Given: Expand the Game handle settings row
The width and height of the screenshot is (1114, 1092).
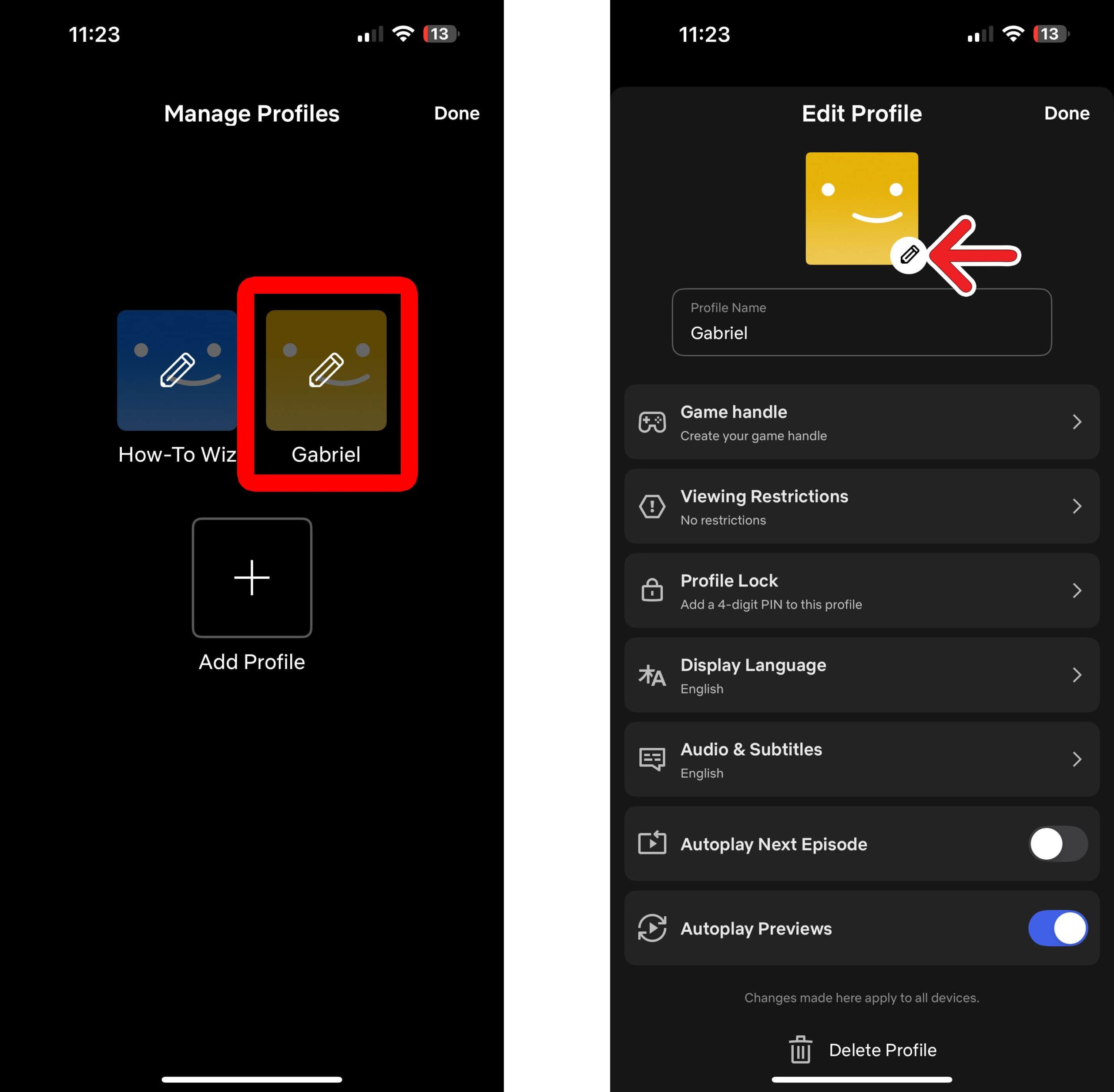Looking at the screenshot, I should pos(862,421).
